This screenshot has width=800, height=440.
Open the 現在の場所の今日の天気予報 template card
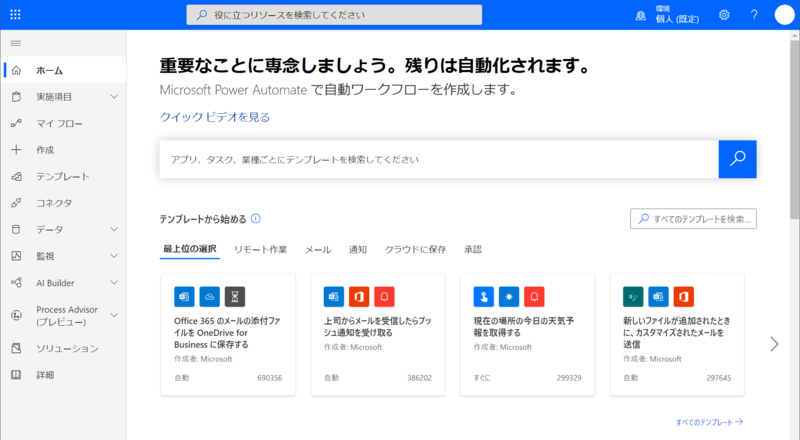point(528,334)
